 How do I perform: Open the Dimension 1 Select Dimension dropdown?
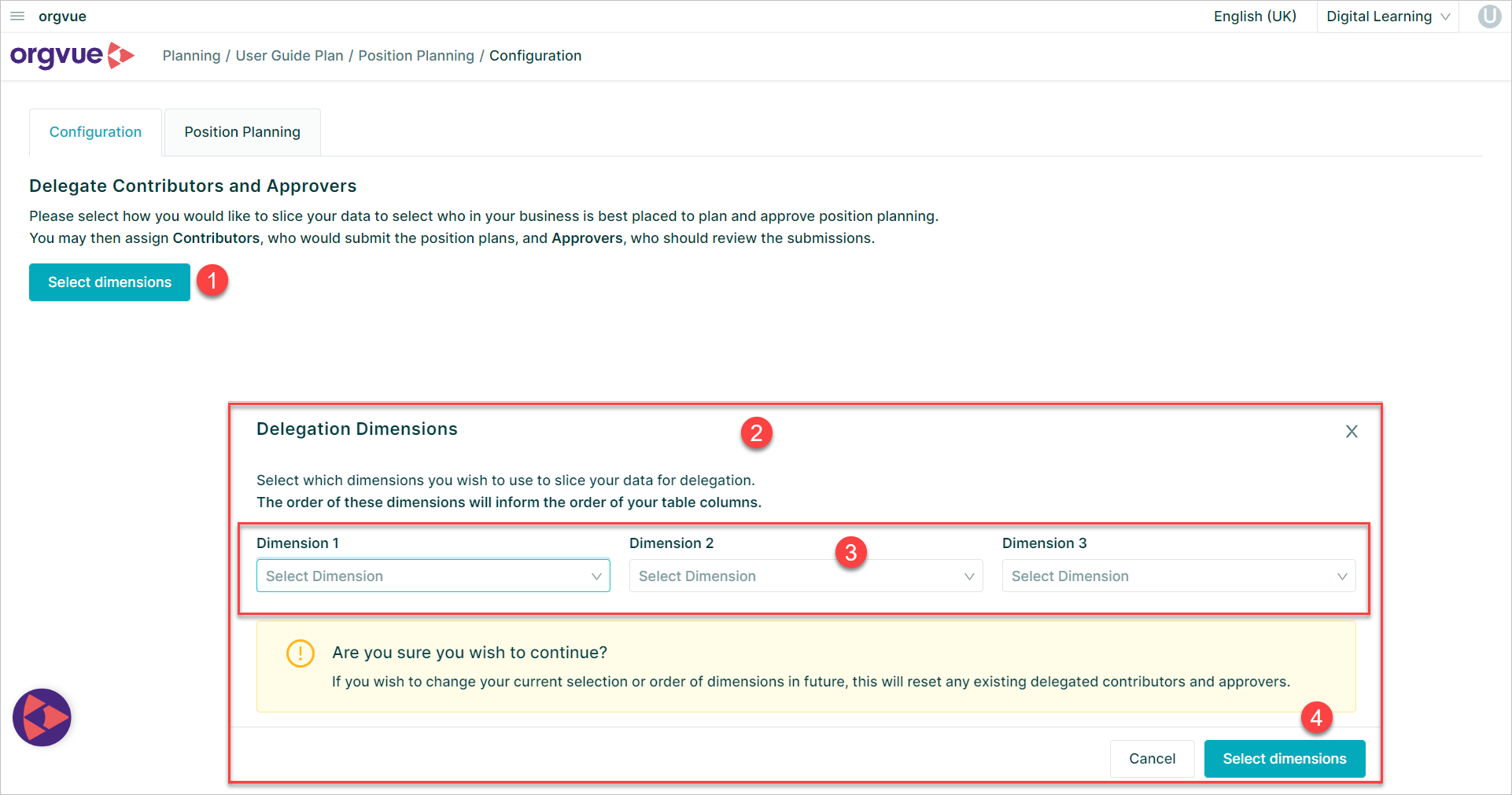(x=433, y=576)
